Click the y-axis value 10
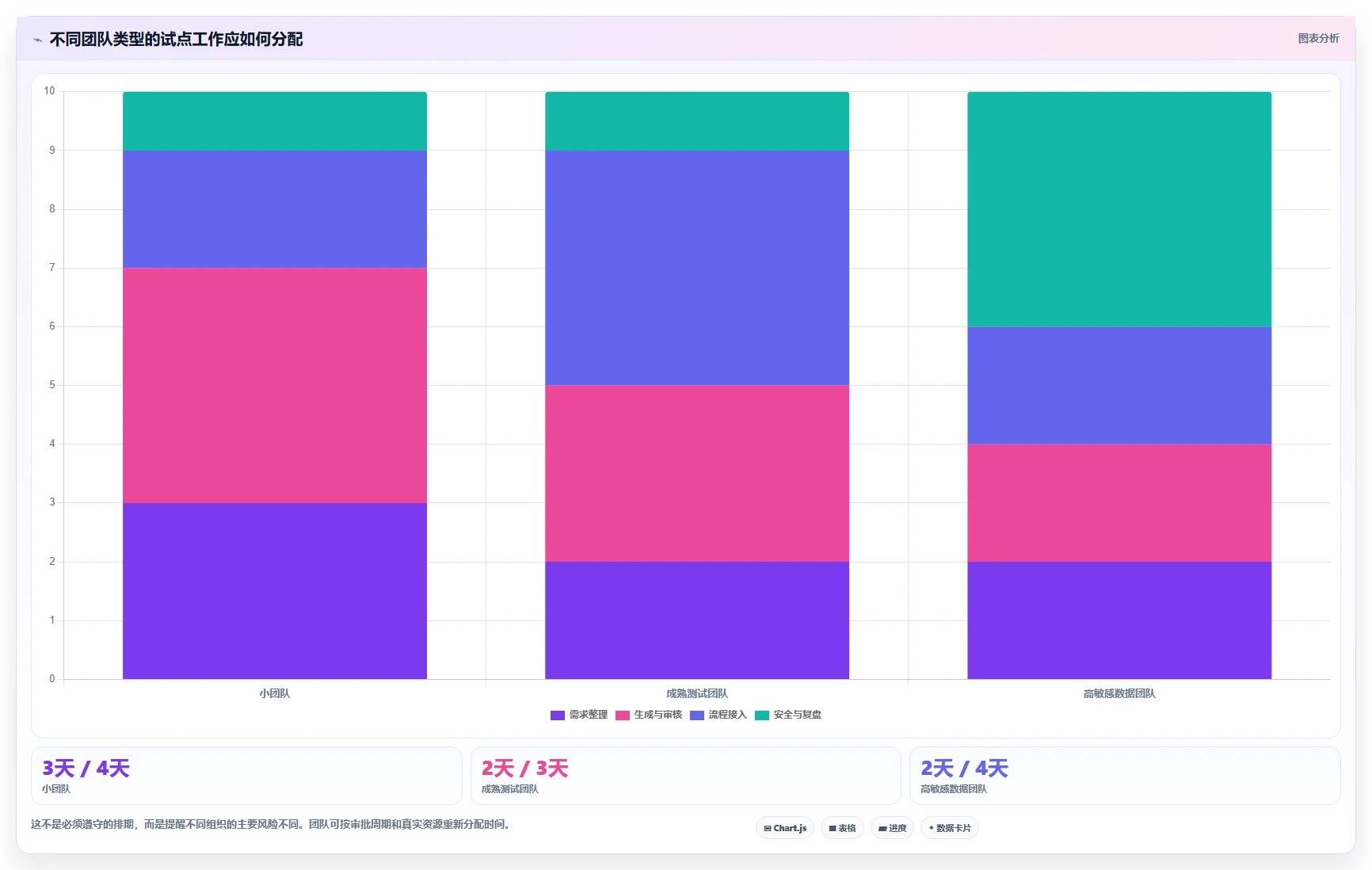 [x=50, y=91]
